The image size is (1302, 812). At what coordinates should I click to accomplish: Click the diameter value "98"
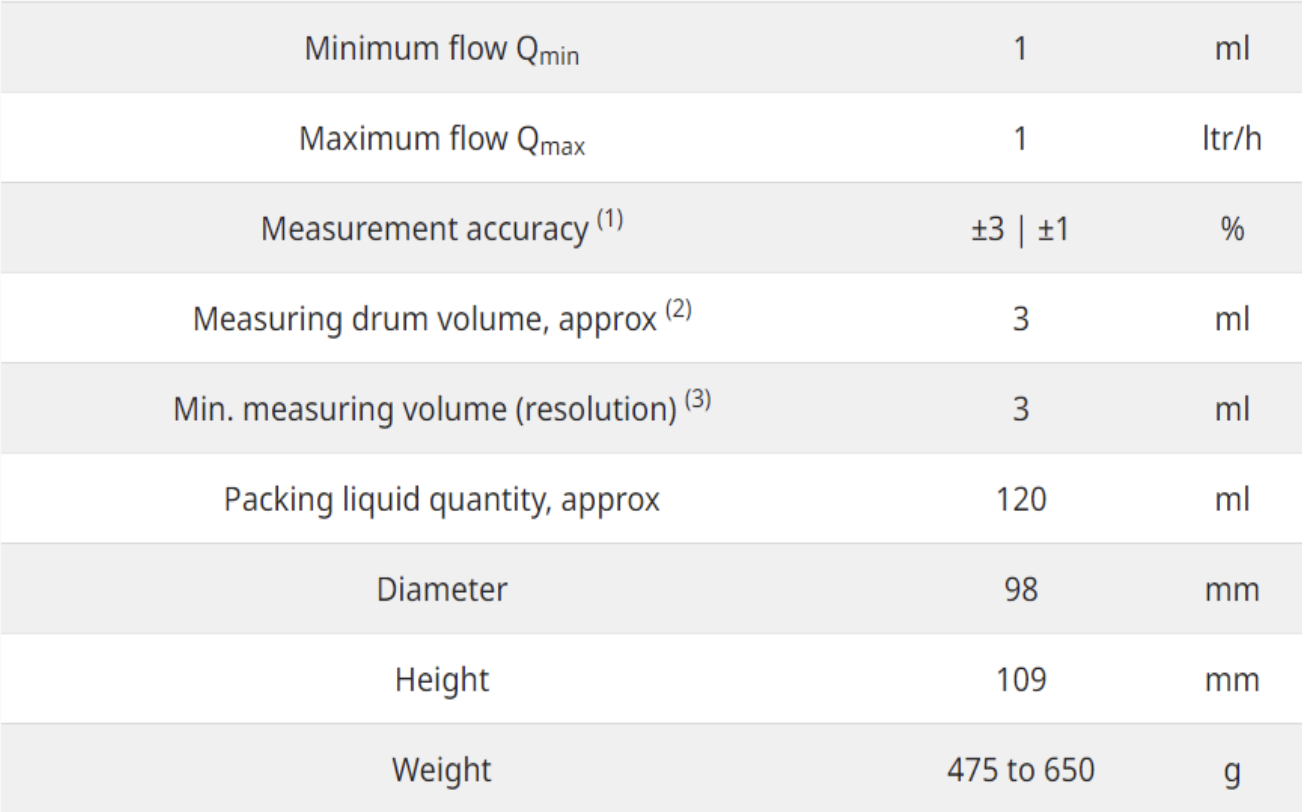click(1020, 590)
